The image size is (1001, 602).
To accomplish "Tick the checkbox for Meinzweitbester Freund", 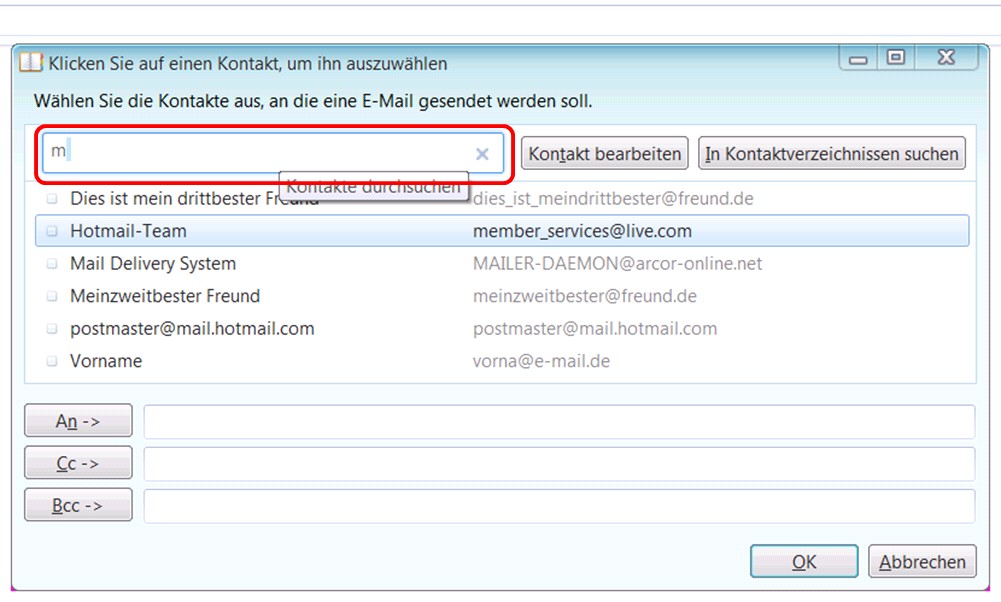I will pyautogui.click(x=52, y=296).
